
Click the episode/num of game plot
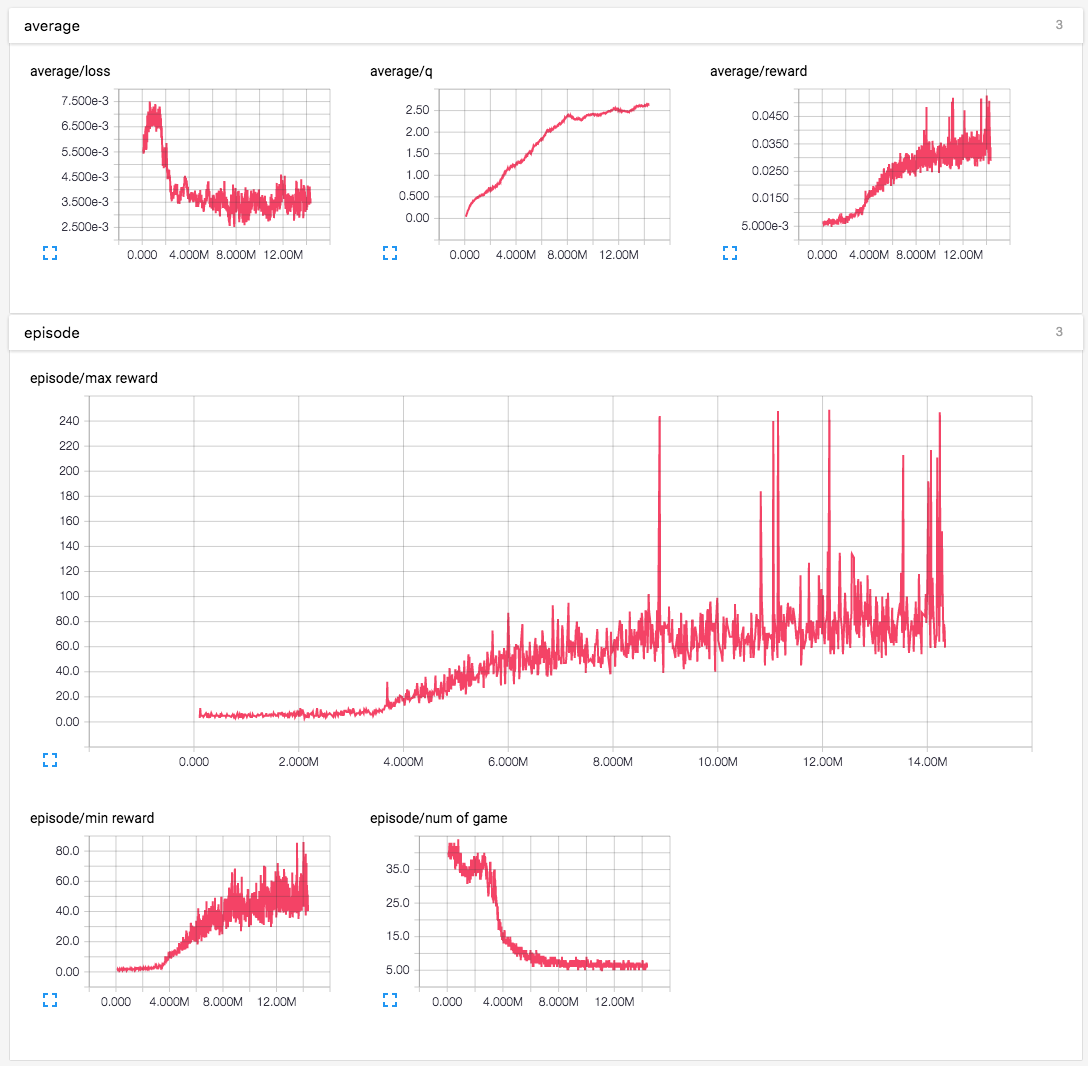click(545, 912)
